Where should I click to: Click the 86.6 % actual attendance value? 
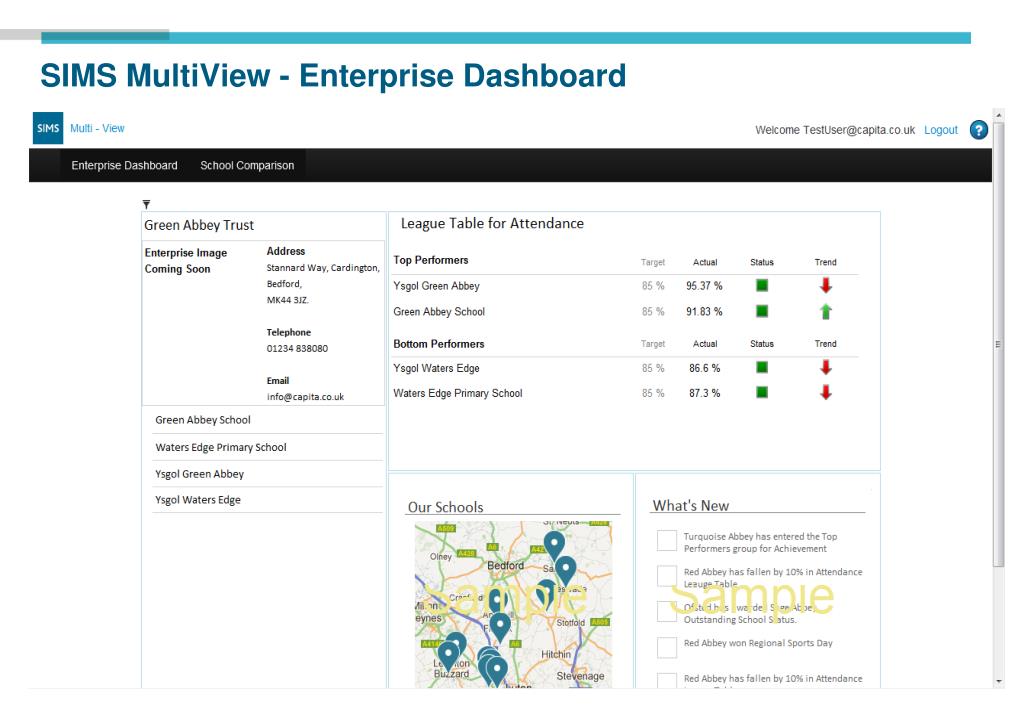click(x=705, y=368)
